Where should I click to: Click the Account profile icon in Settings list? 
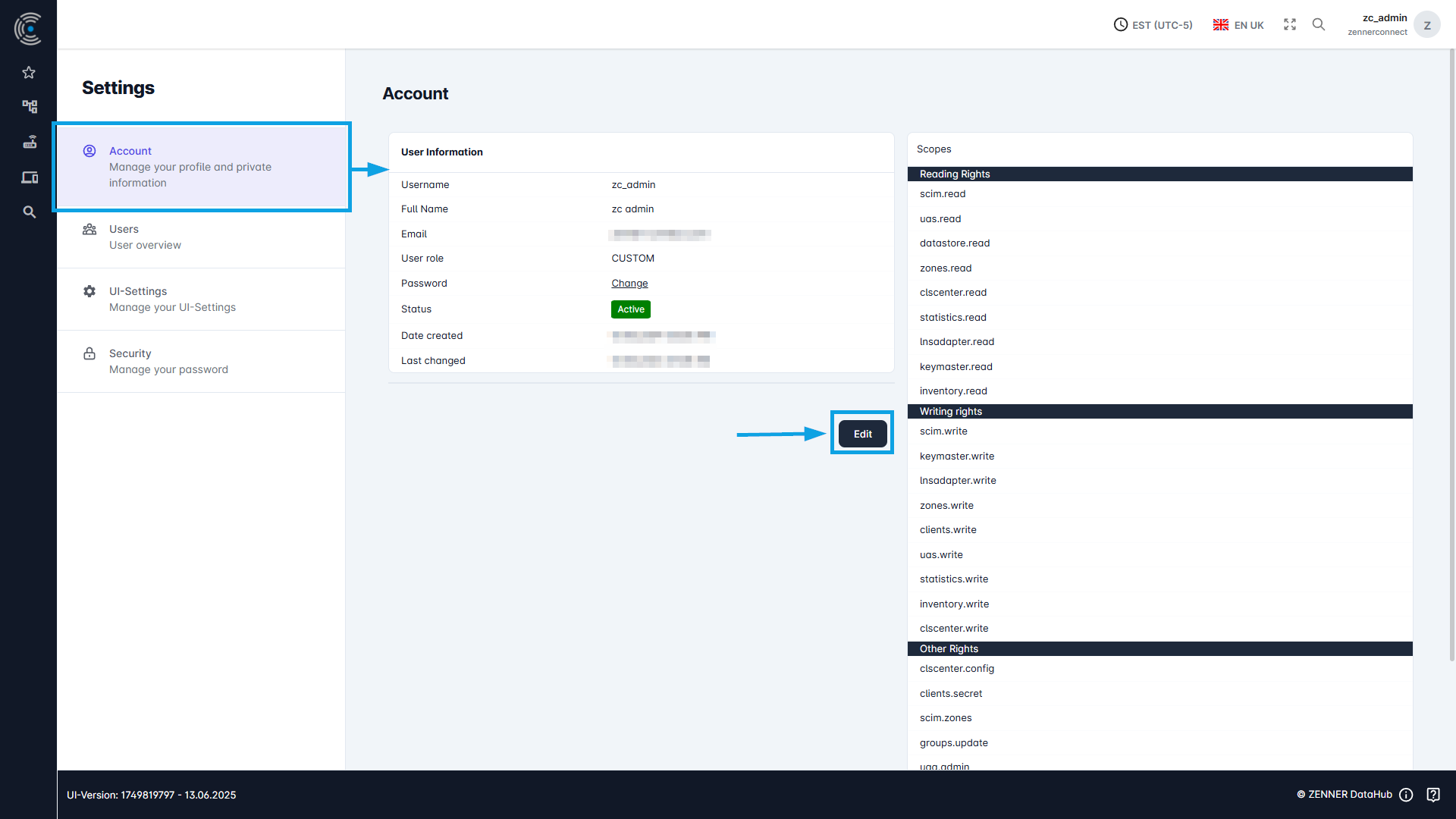point(89,150)
